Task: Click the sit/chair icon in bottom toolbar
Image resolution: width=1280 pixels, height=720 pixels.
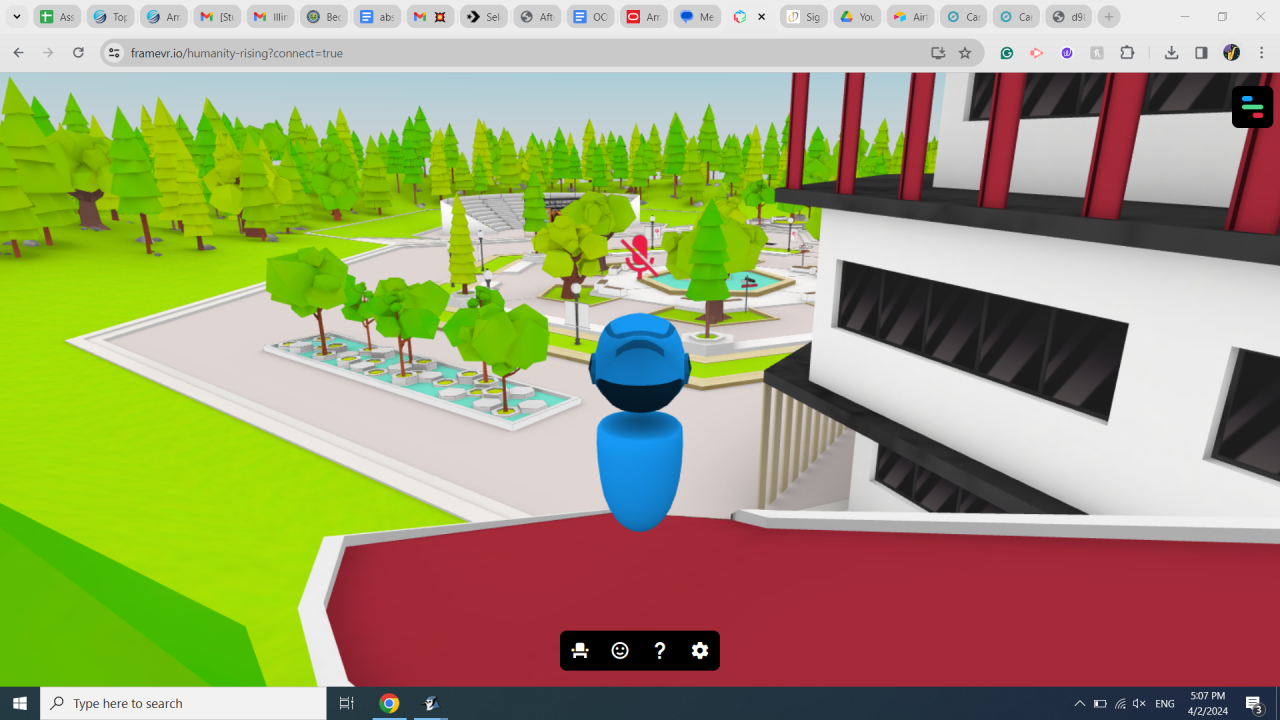Action: point(580,651)
